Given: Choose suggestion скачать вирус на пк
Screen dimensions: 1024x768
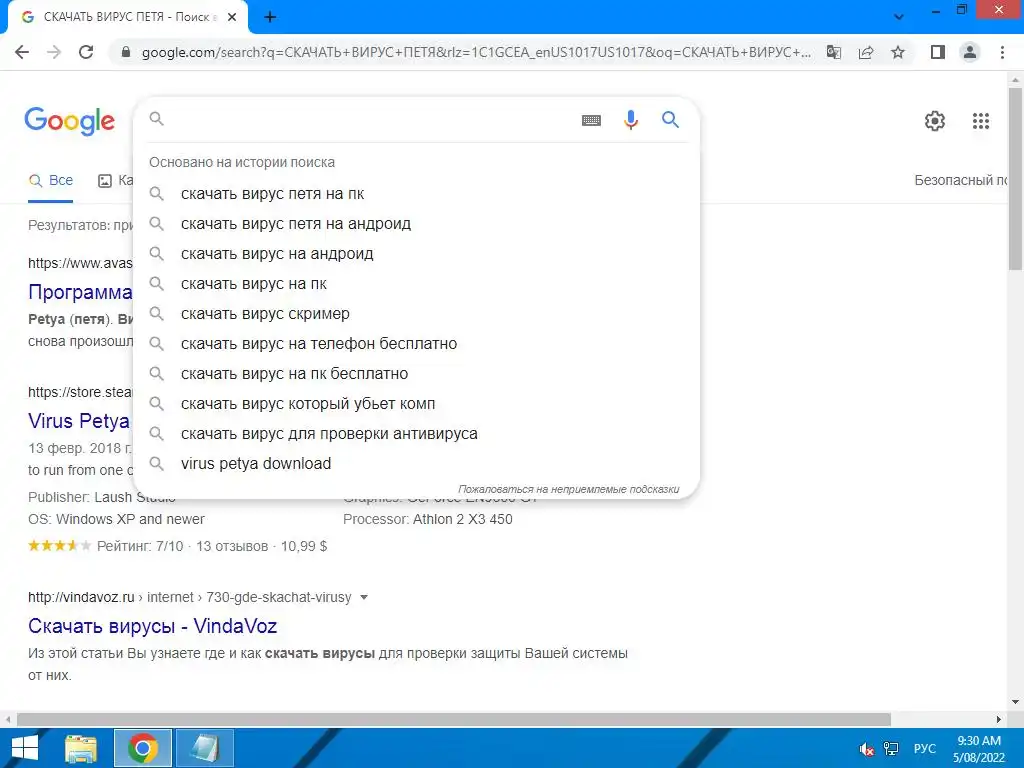Looking at the screenshot, I should [x=417, y=284].
